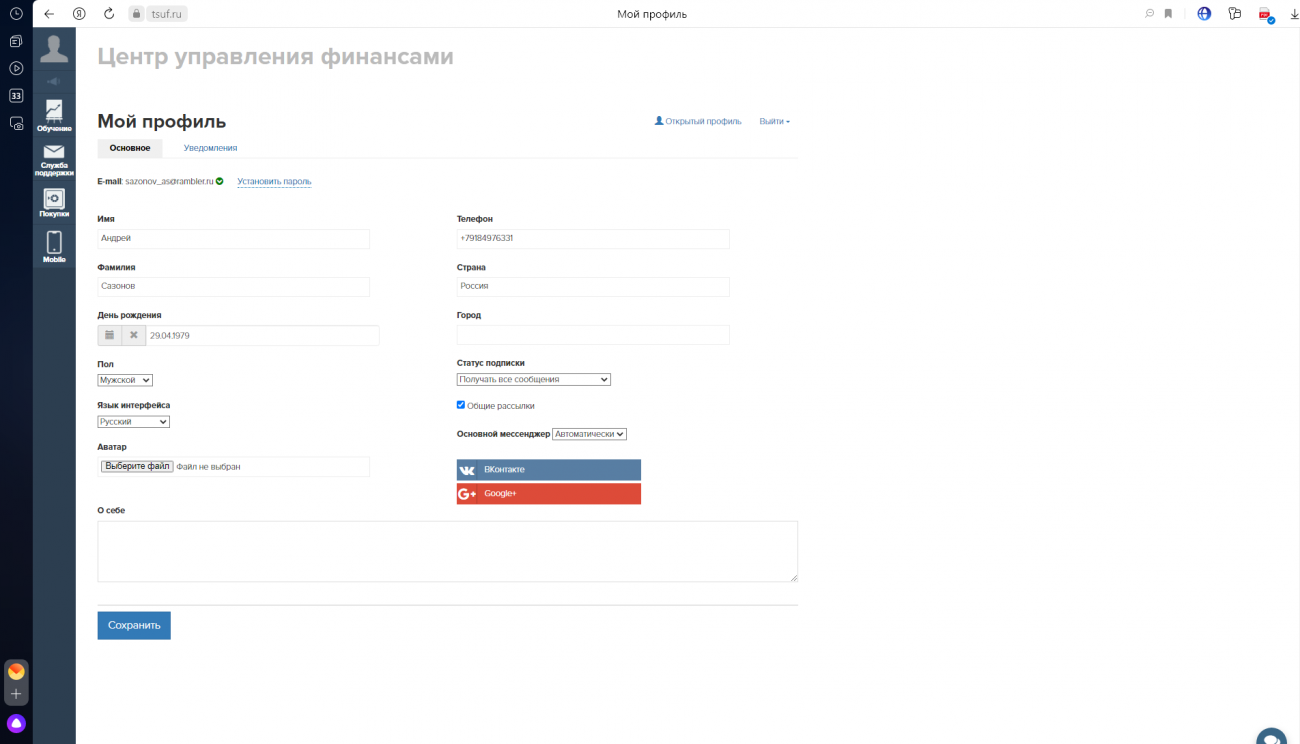1300x744 pixels.
Task: Clear birthday date with X icon
Action: click(x=134, y=336)
